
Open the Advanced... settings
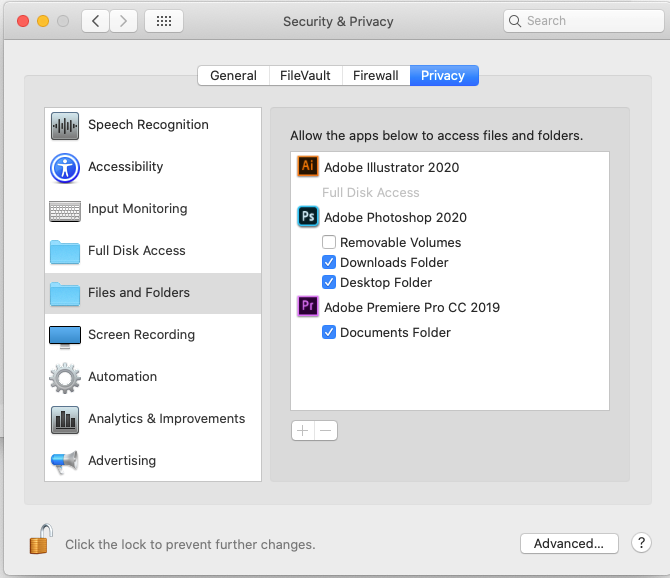(x=569, y=543)
